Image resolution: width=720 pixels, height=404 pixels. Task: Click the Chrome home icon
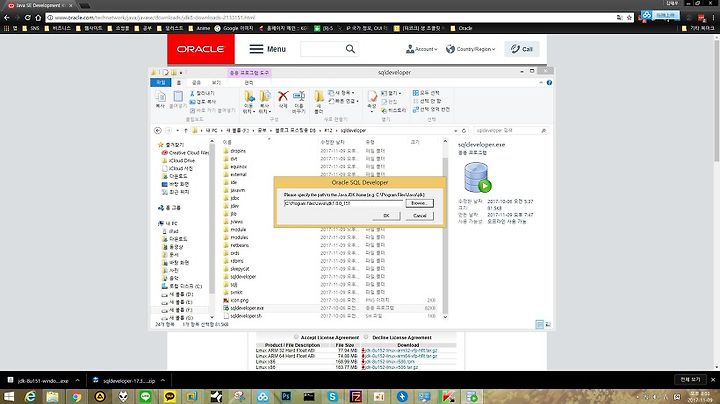tap(39, 17)
